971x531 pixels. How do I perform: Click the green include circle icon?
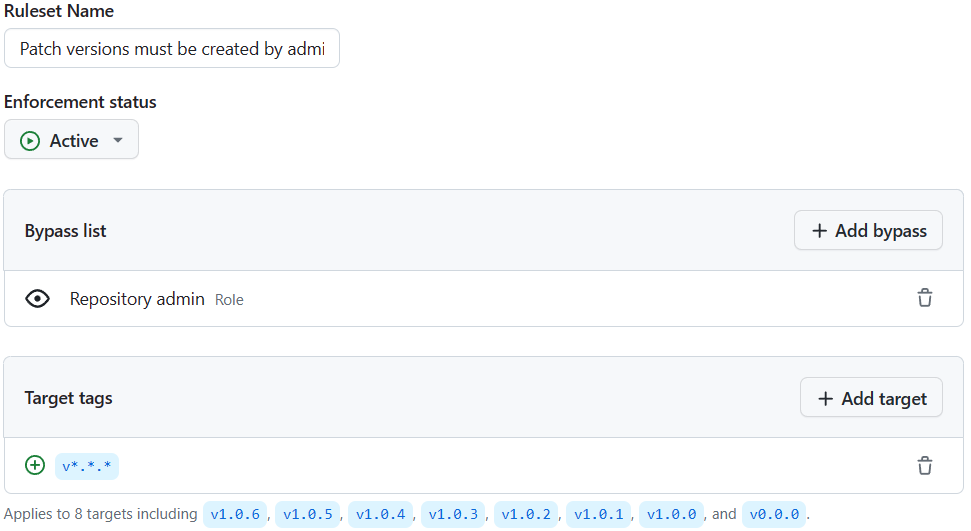(35, 465)
